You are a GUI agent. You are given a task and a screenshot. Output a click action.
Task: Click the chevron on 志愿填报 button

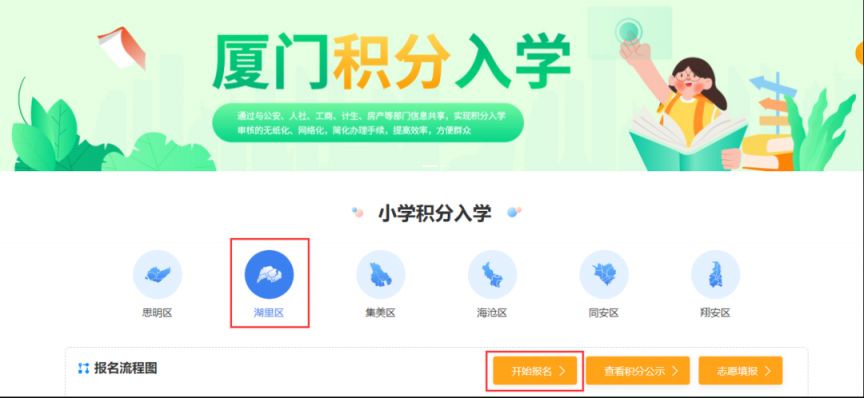coord(768,371)
